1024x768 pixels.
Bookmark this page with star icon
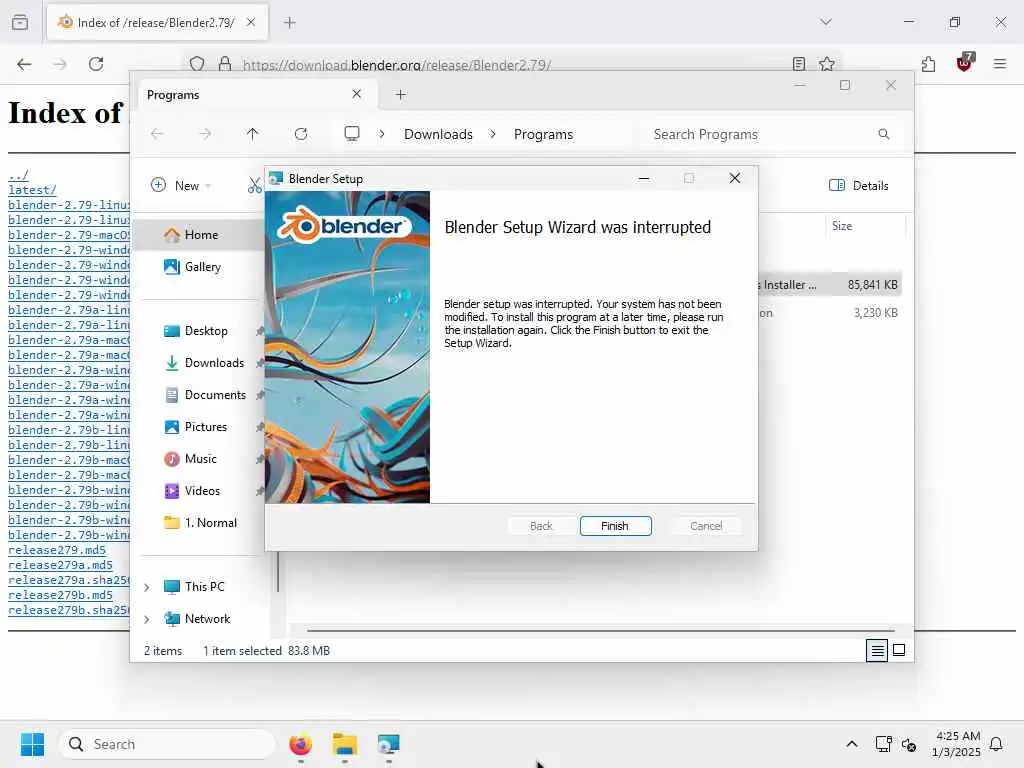coord(827,64)
